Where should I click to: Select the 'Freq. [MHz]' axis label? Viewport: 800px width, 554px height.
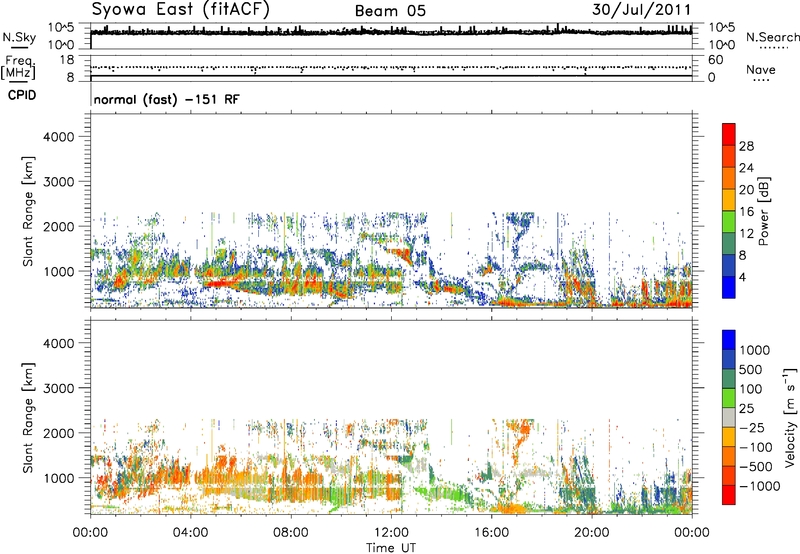click(x=19, y=67)
